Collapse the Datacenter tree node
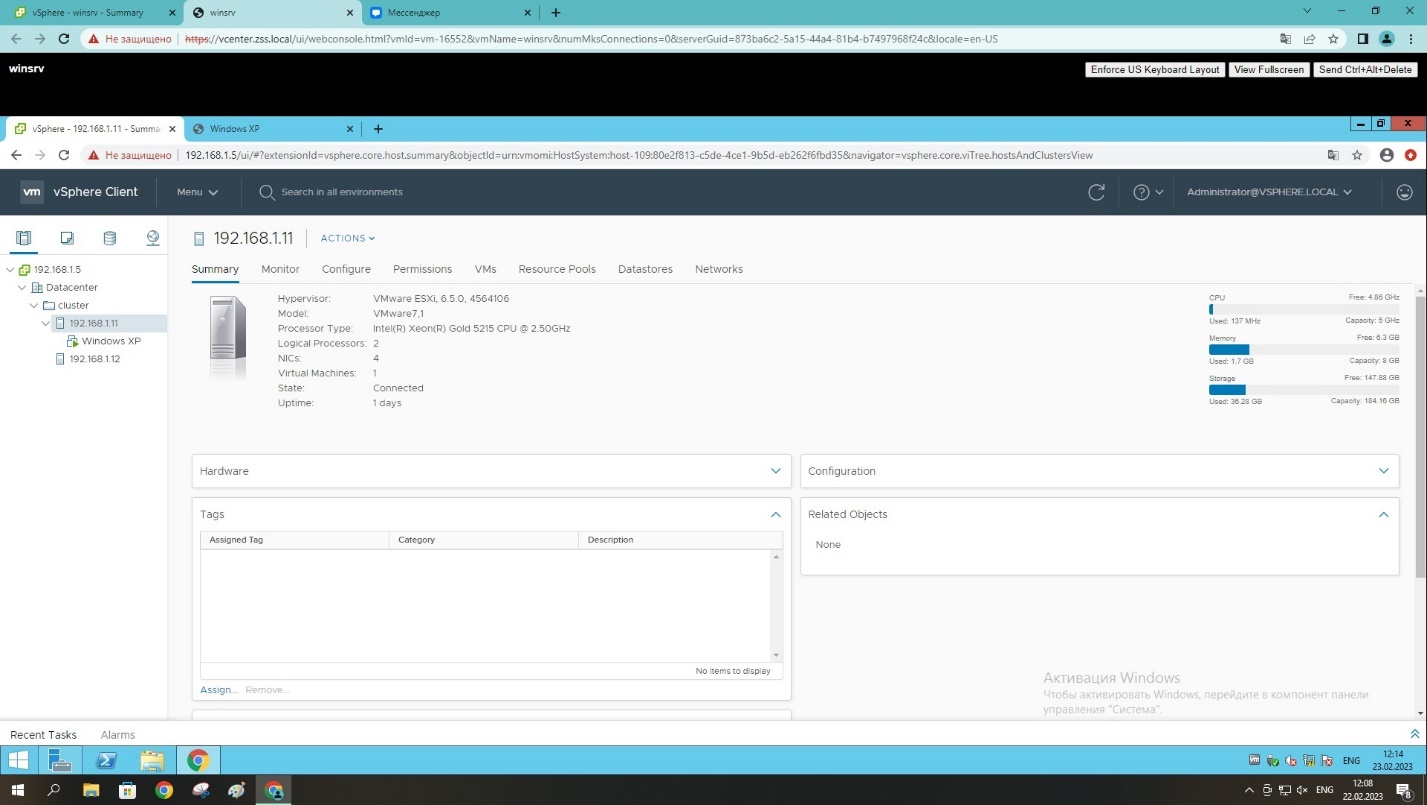 (x=22, y=288)
